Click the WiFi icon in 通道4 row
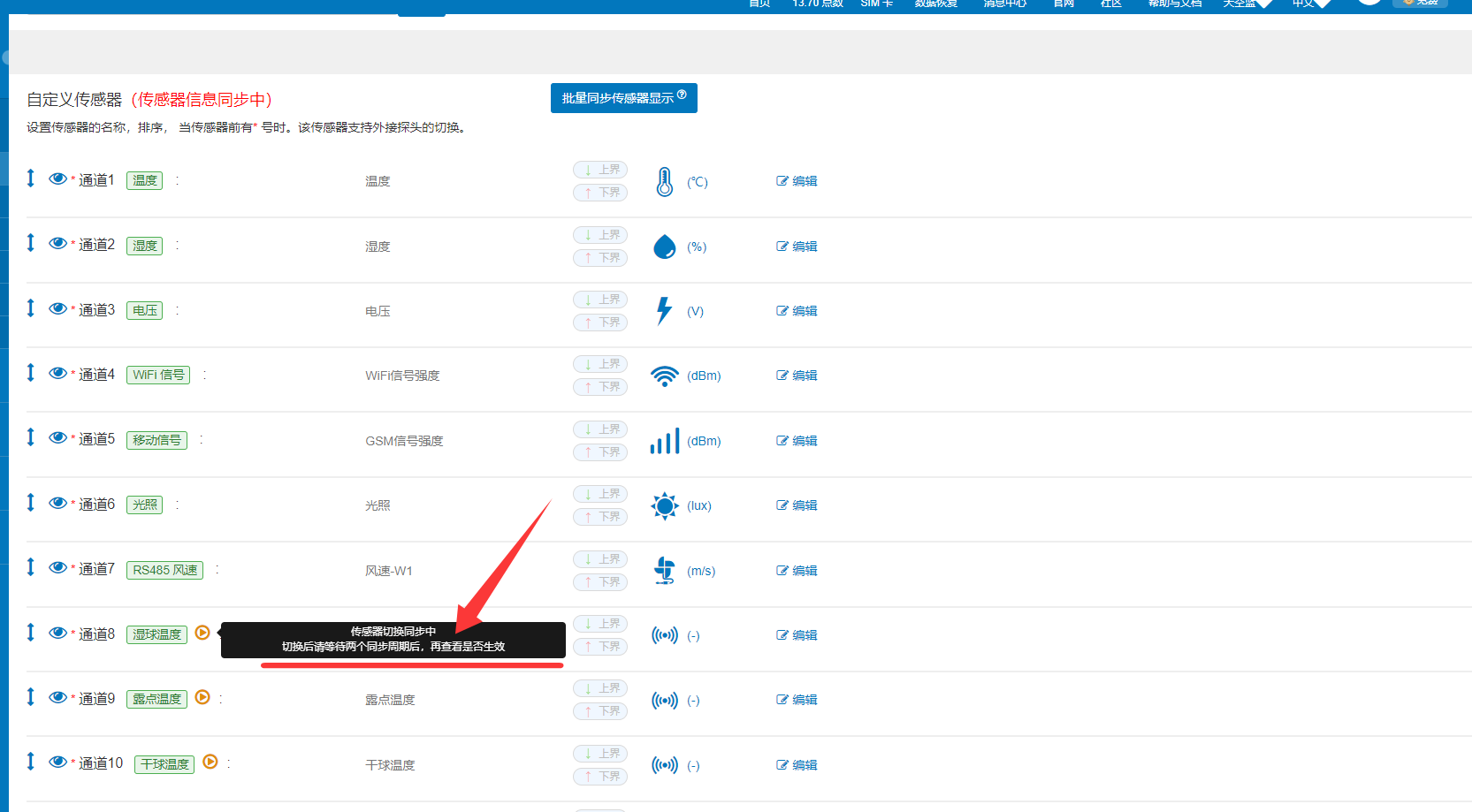The width and height of the screenshot is (1472, 812). click(665, 376)
